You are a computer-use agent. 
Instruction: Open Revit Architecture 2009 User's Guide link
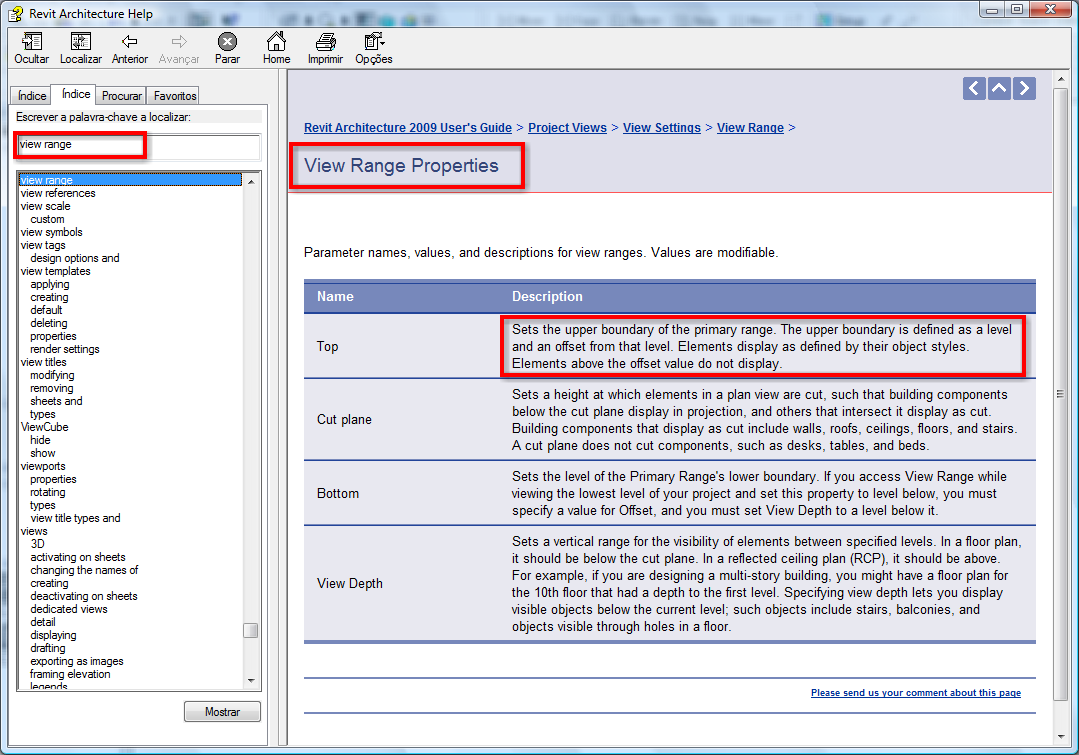408,127
